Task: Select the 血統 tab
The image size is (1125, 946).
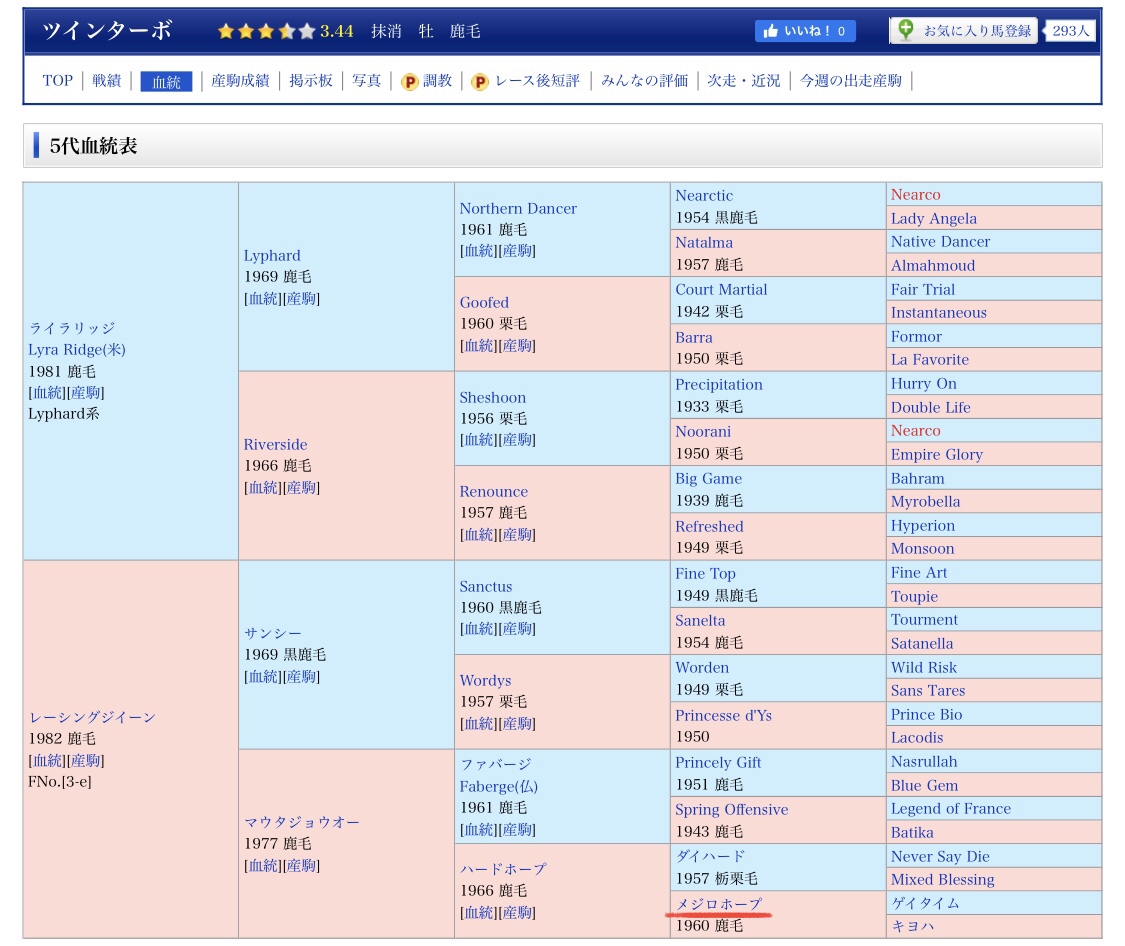Action: point(166,81)
